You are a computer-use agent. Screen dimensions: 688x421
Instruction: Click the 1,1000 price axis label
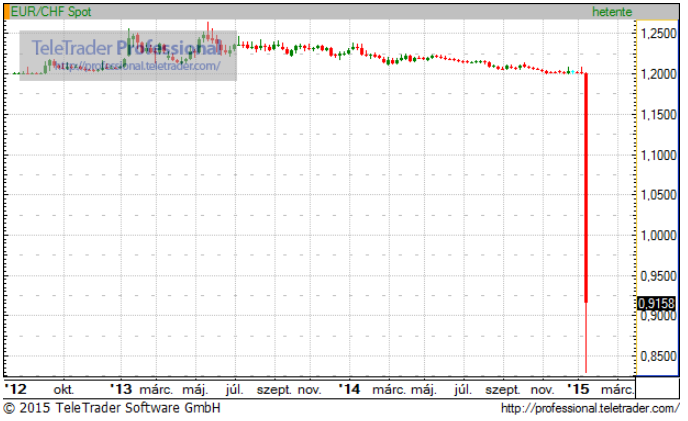tap(659, 155)
